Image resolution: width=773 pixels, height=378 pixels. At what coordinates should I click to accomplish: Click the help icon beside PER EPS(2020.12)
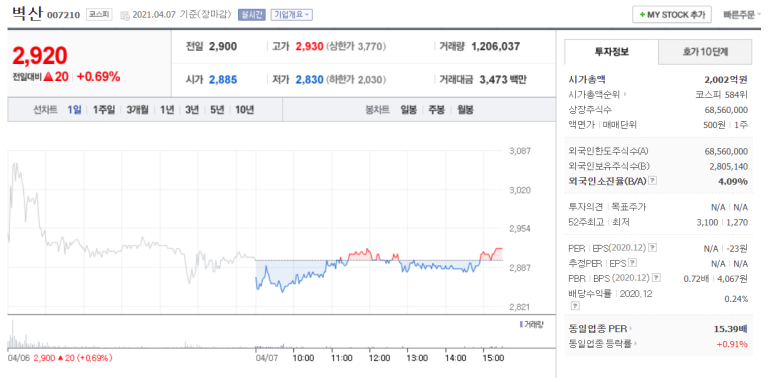click(652, 248)
